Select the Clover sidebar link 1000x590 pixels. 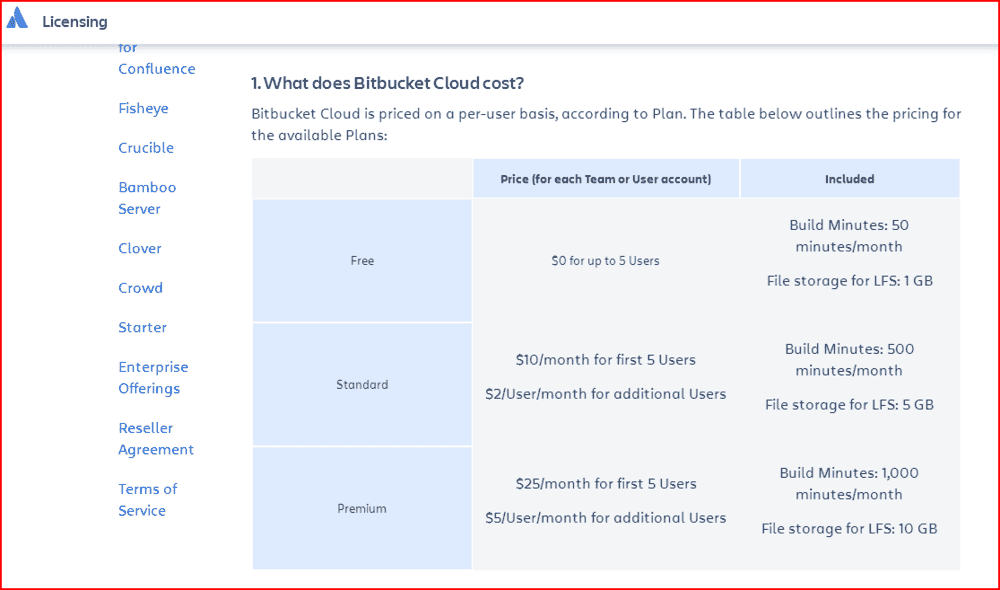point(140,248)
